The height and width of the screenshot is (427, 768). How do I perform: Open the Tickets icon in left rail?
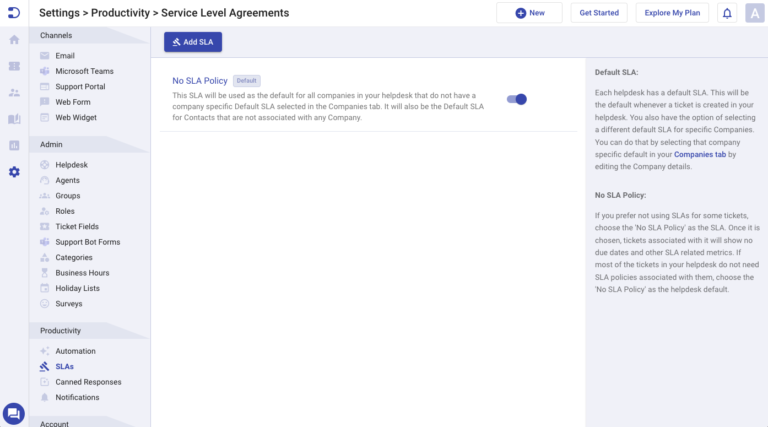pyautogui.click(x=14, y=66)
